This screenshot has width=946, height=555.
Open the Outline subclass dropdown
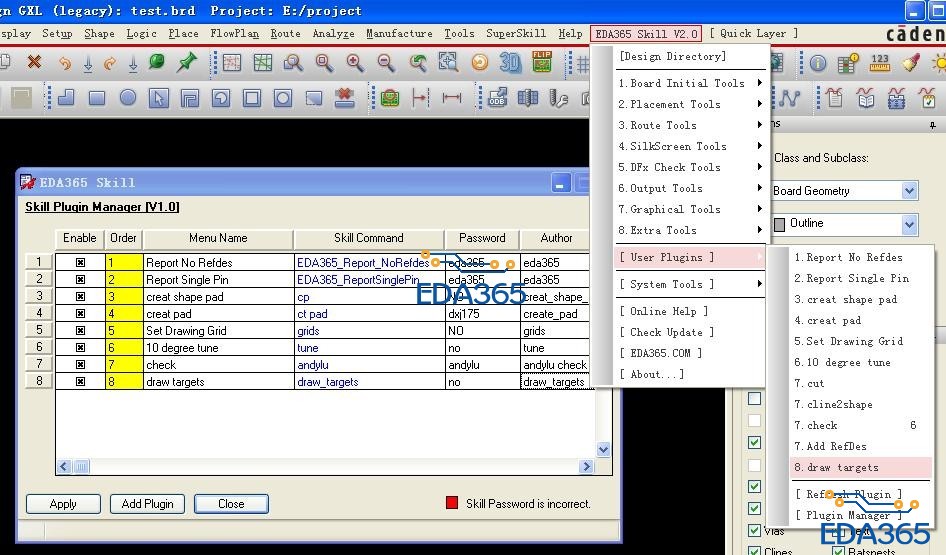coord(910,224)
